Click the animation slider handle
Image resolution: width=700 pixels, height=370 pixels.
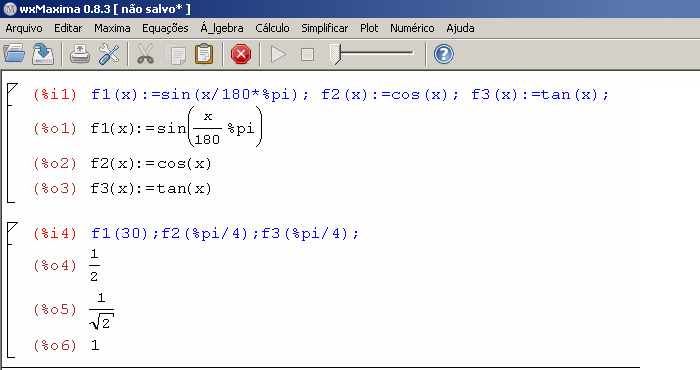[x=335, y=54]
